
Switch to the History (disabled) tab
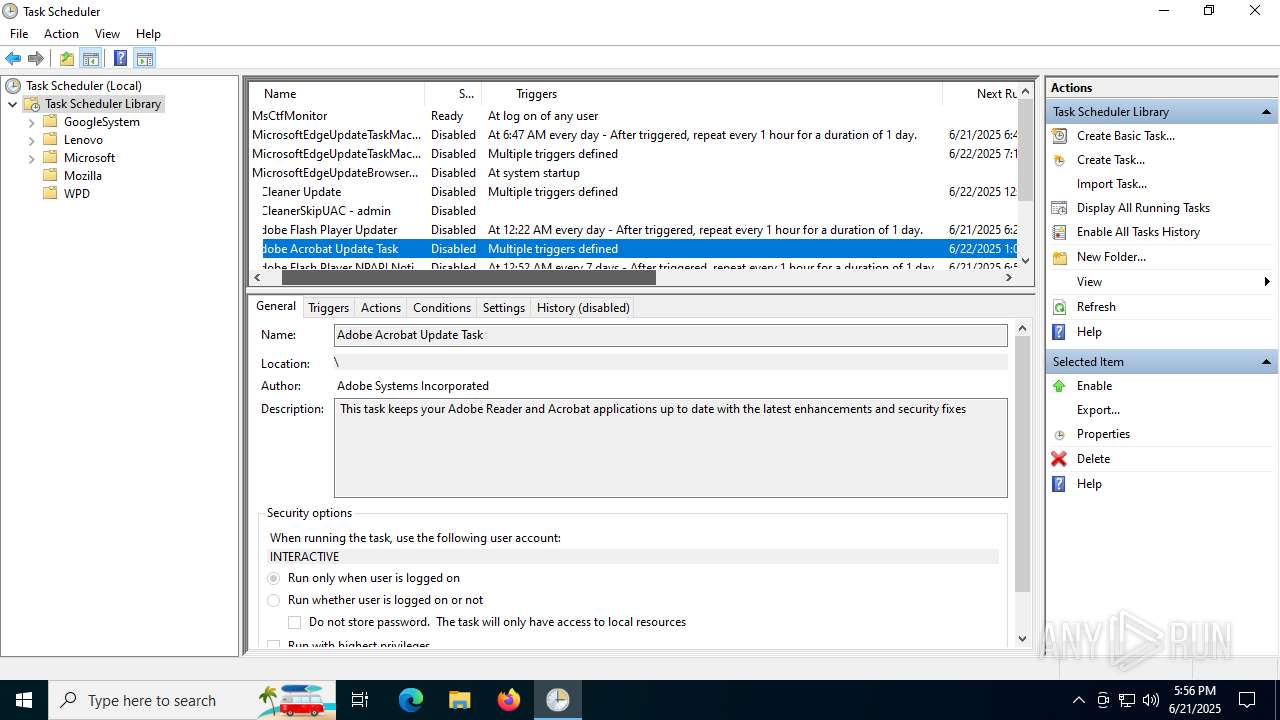pos(583,308)
